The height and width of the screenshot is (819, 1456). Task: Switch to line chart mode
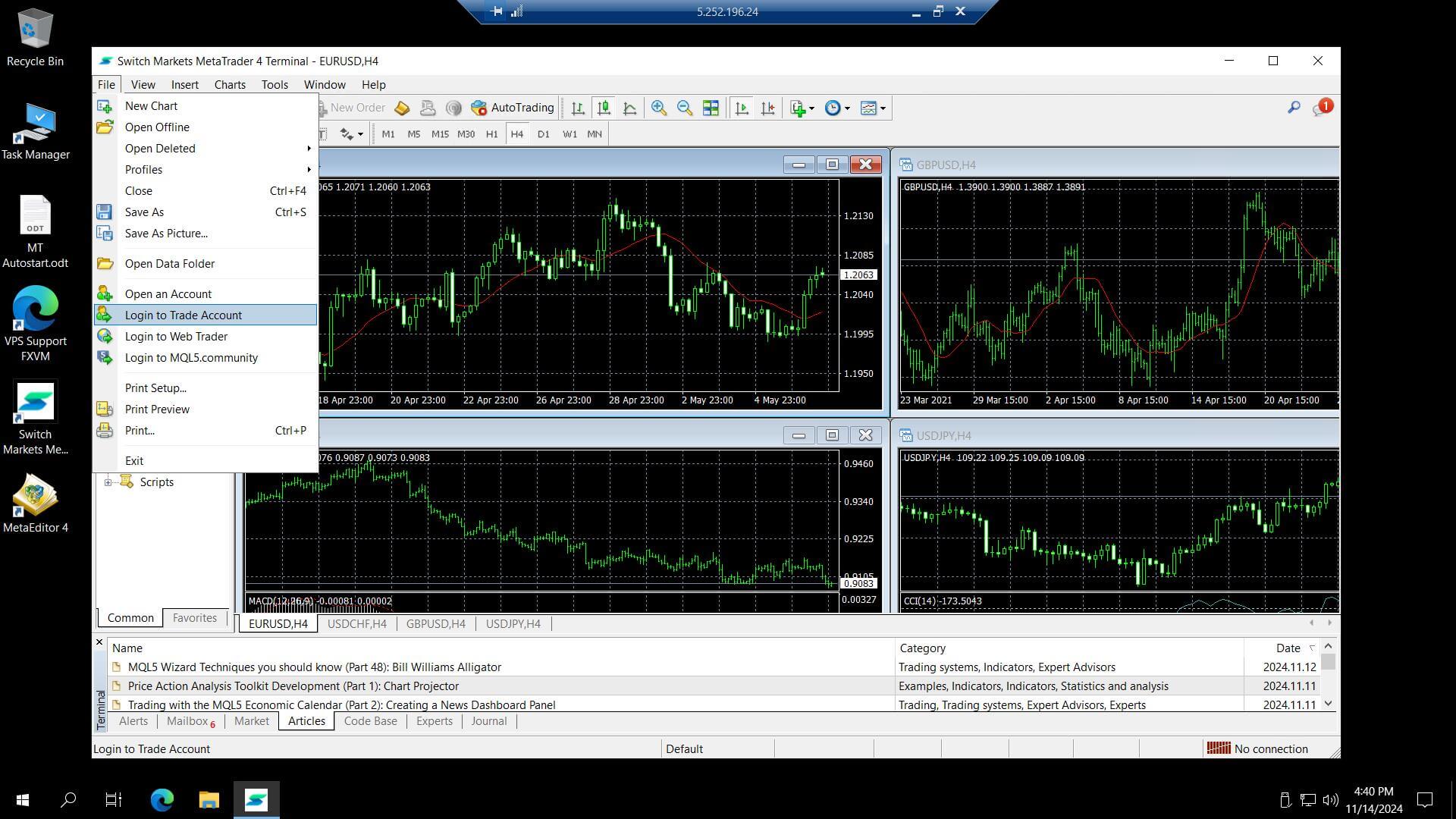pyautogui.click(x=629, y=108)
